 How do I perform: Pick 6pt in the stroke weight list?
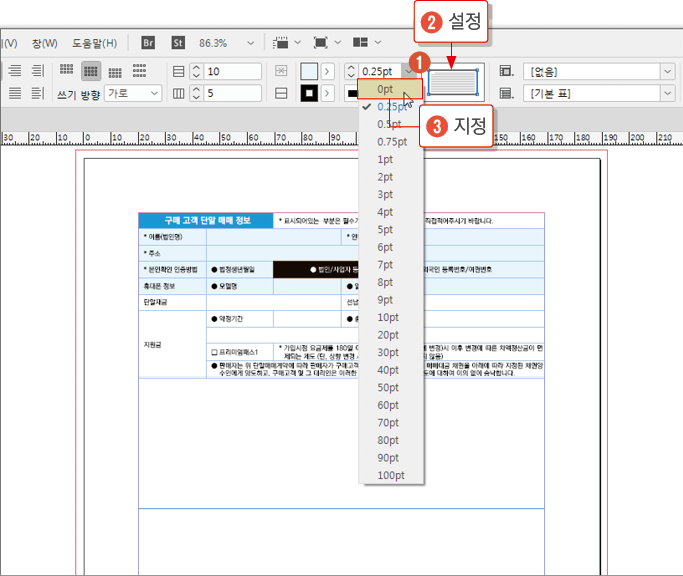391,247
